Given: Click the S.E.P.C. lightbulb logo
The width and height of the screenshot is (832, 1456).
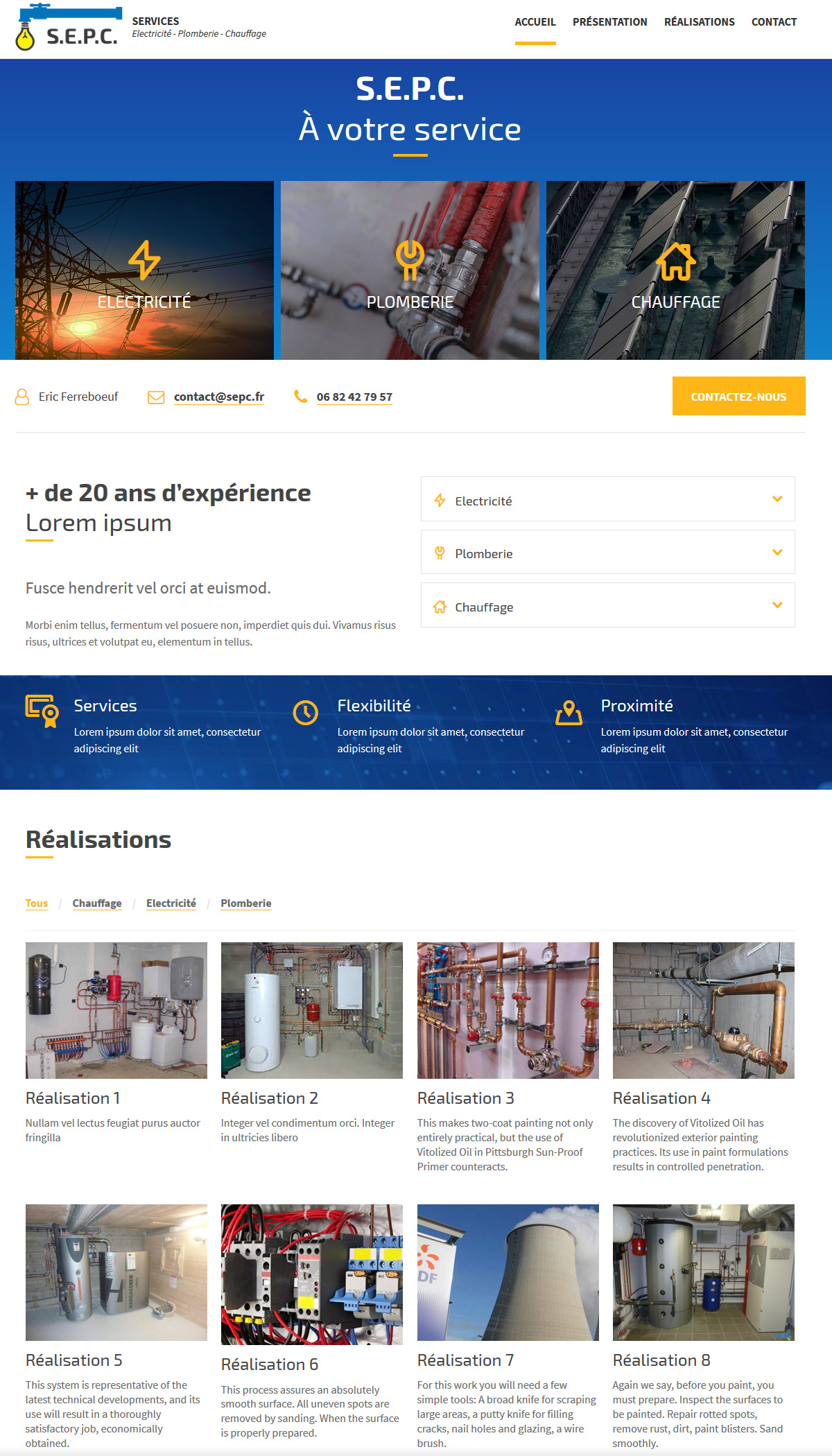Looking at the screenshot, I should (x=67, y=29).
